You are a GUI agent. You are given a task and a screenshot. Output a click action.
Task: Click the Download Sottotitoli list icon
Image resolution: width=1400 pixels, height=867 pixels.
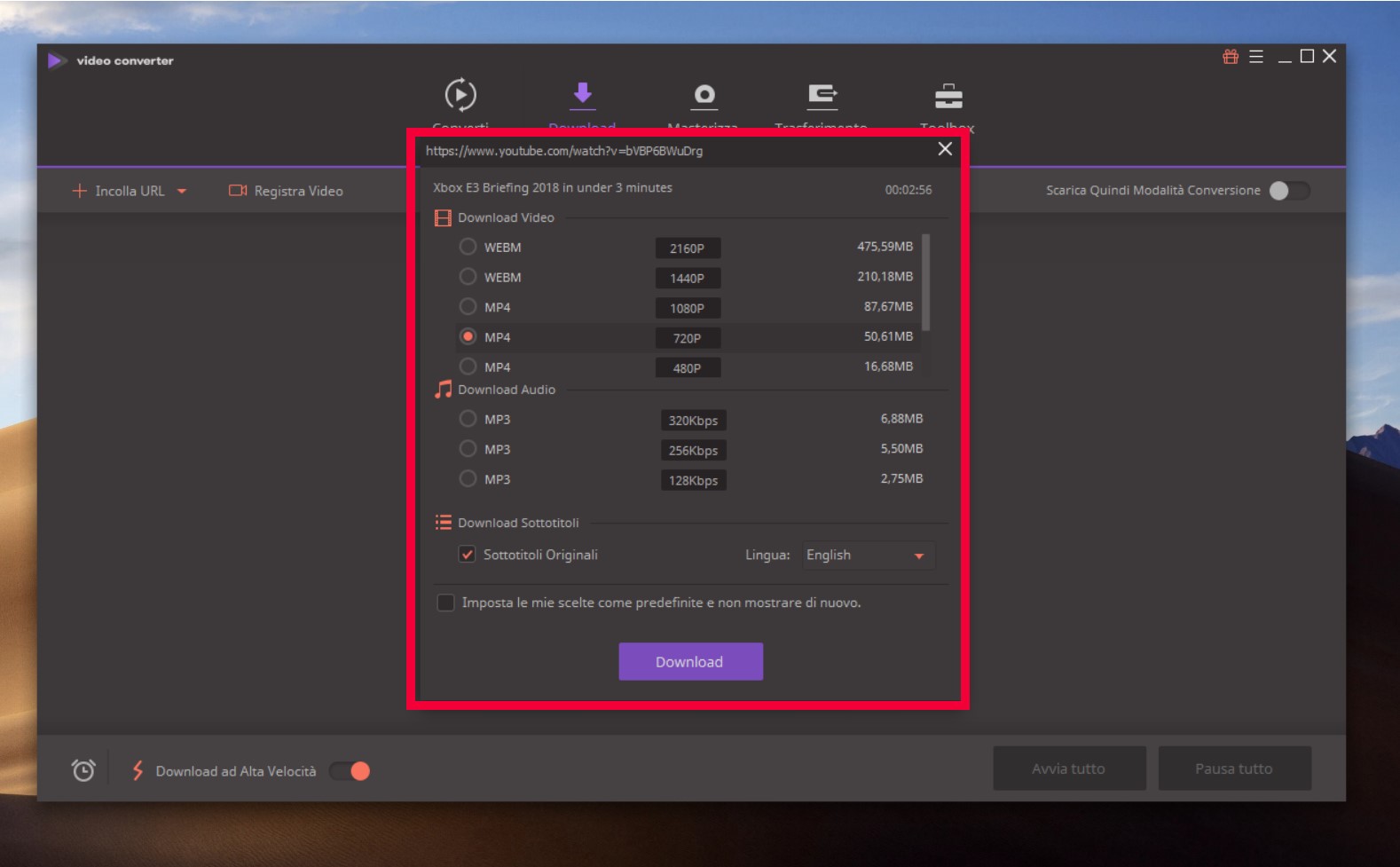443,523
